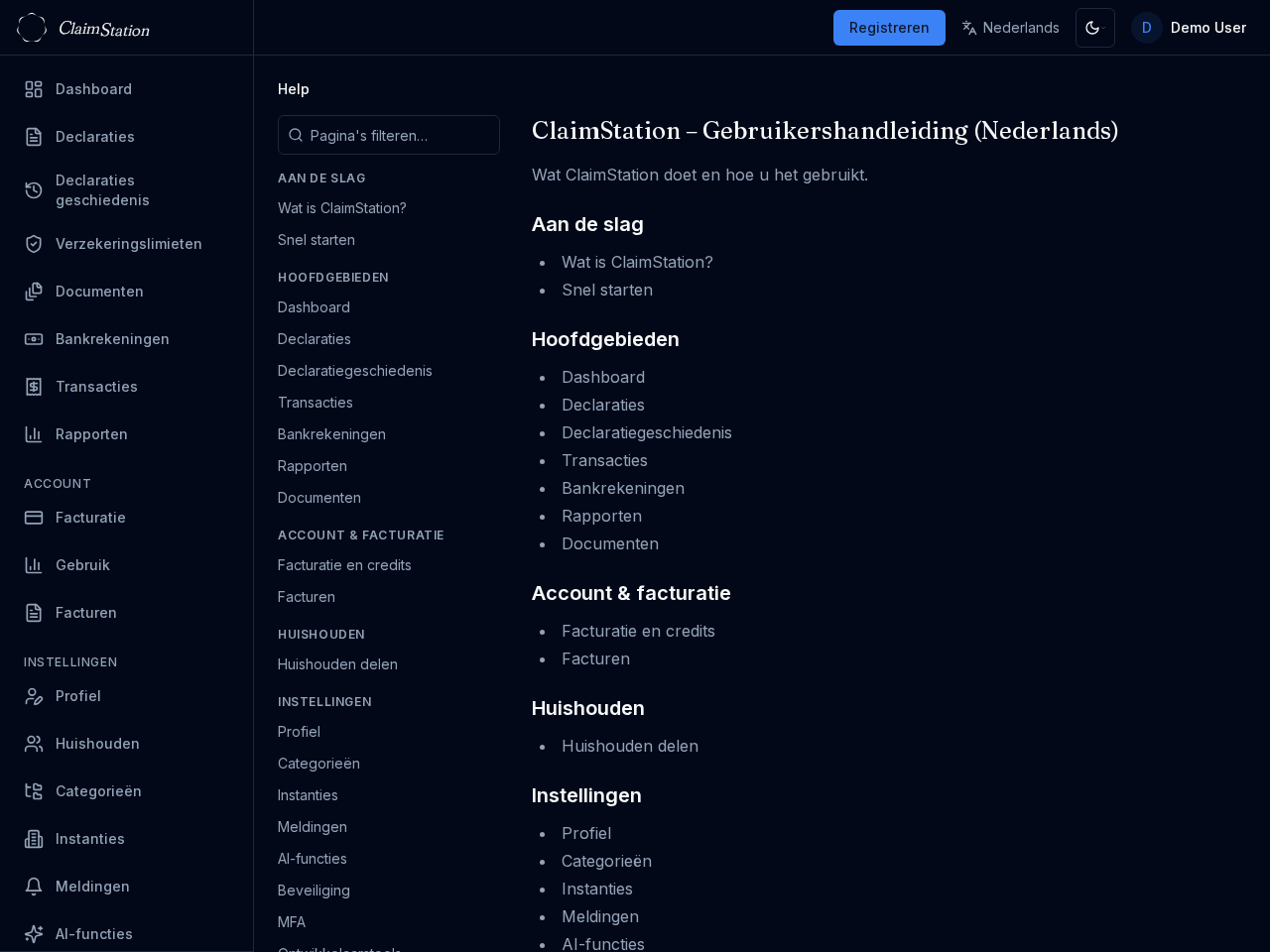1270x952 pixels.
Task: Open the Nederlands language selector
Action: [x=1010, y=28]
